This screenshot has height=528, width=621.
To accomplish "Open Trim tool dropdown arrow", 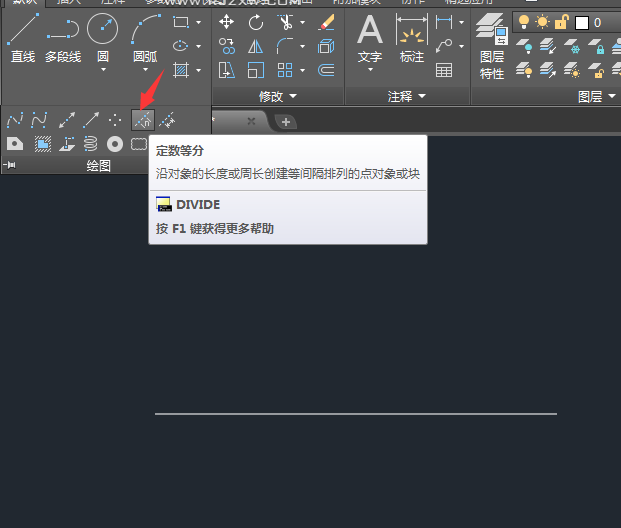I will click(x=303, y=22).
